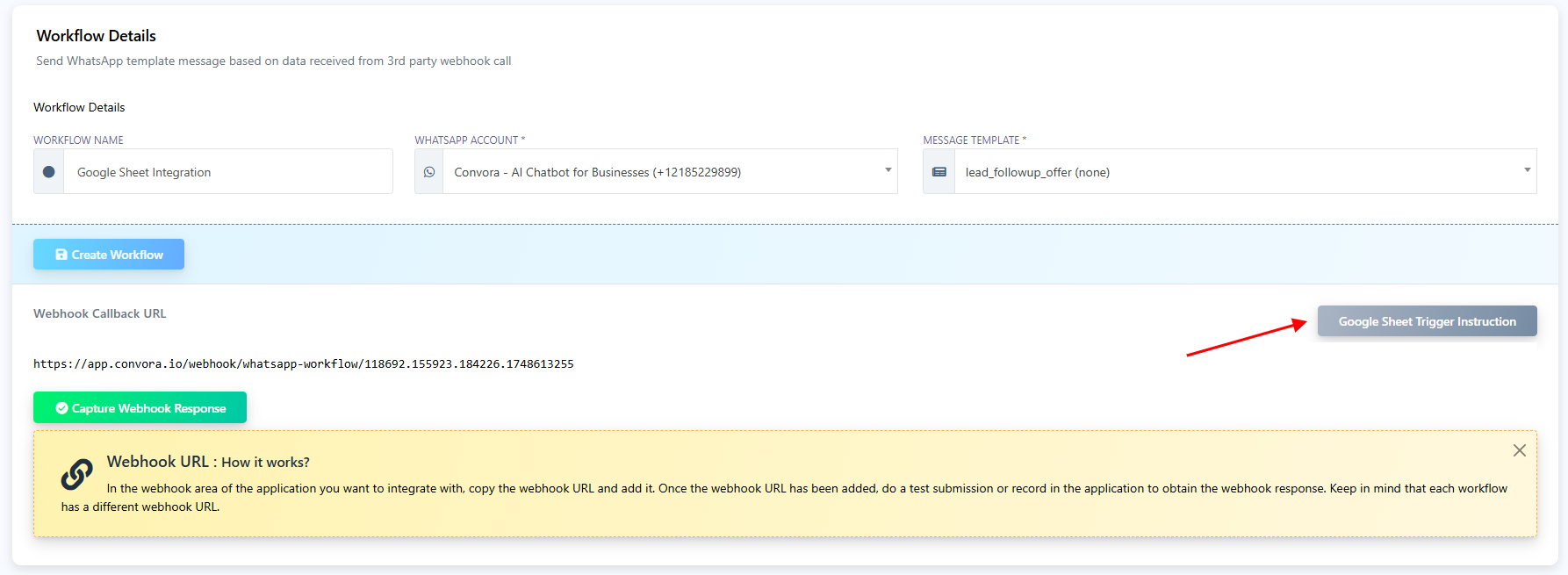Screen dimensions: 1568x575
Task: Click Capture Webhook Response button
Action: (x=140, y=408)
